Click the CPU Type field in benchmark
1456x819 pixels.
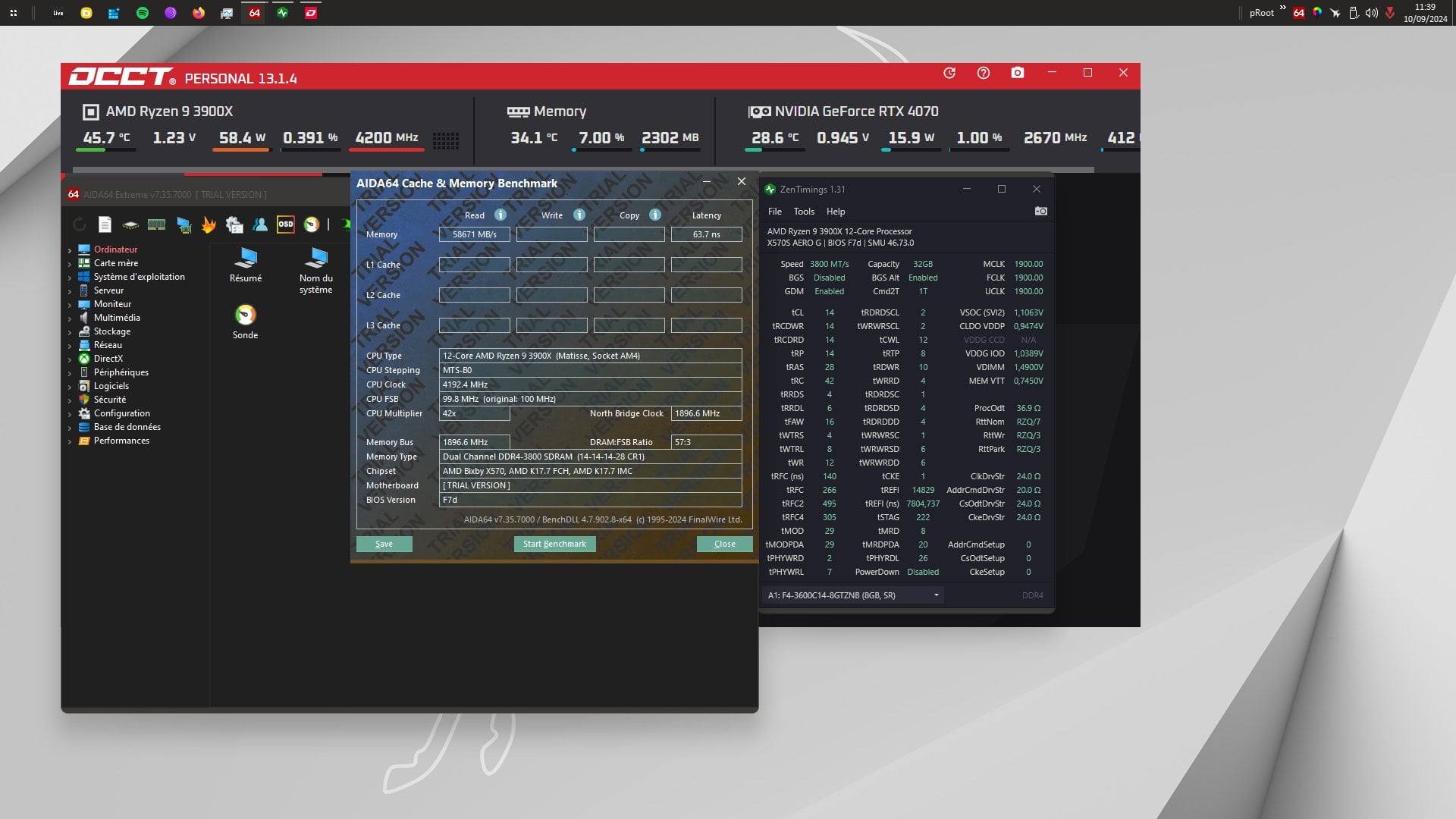click(x=591, y=356)
